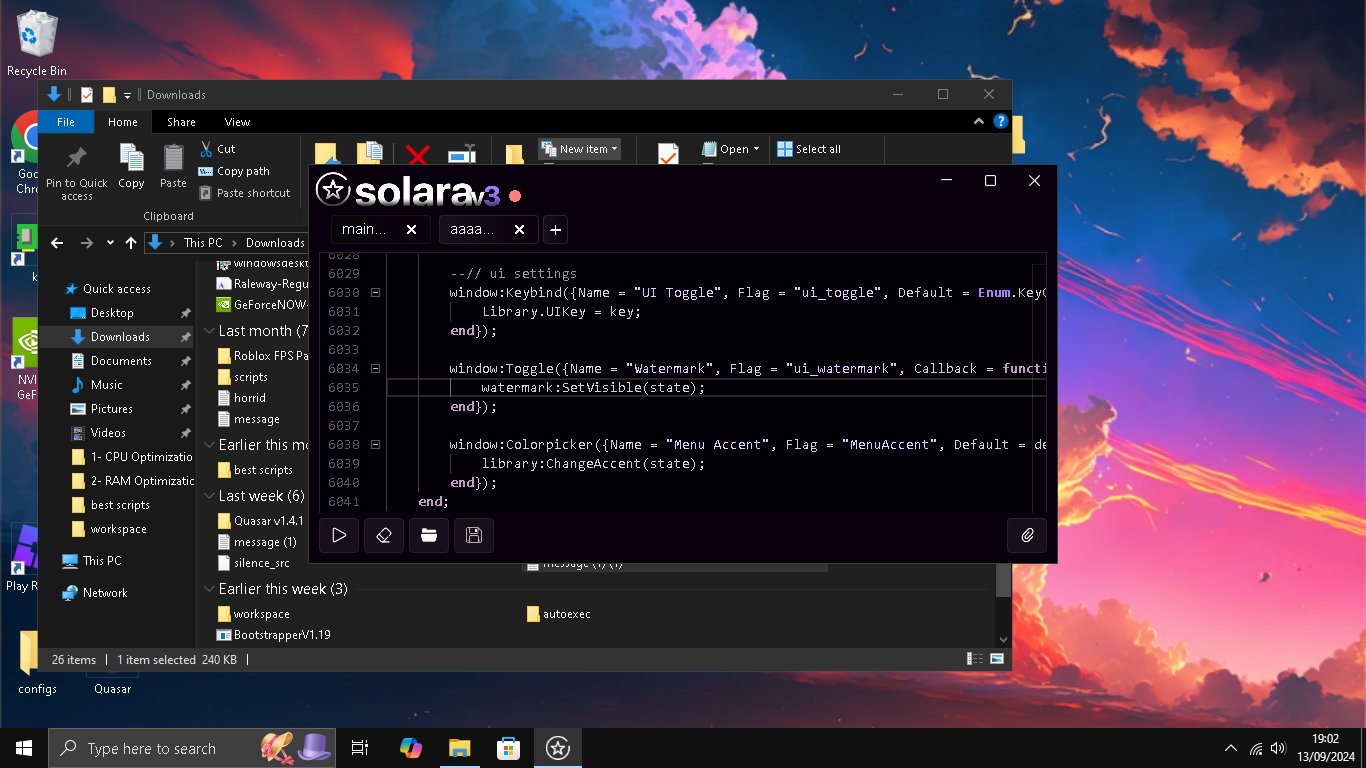Screen dimensions: 1366x768
Task: Open the New item dropdown
Action: coord(580,149)
